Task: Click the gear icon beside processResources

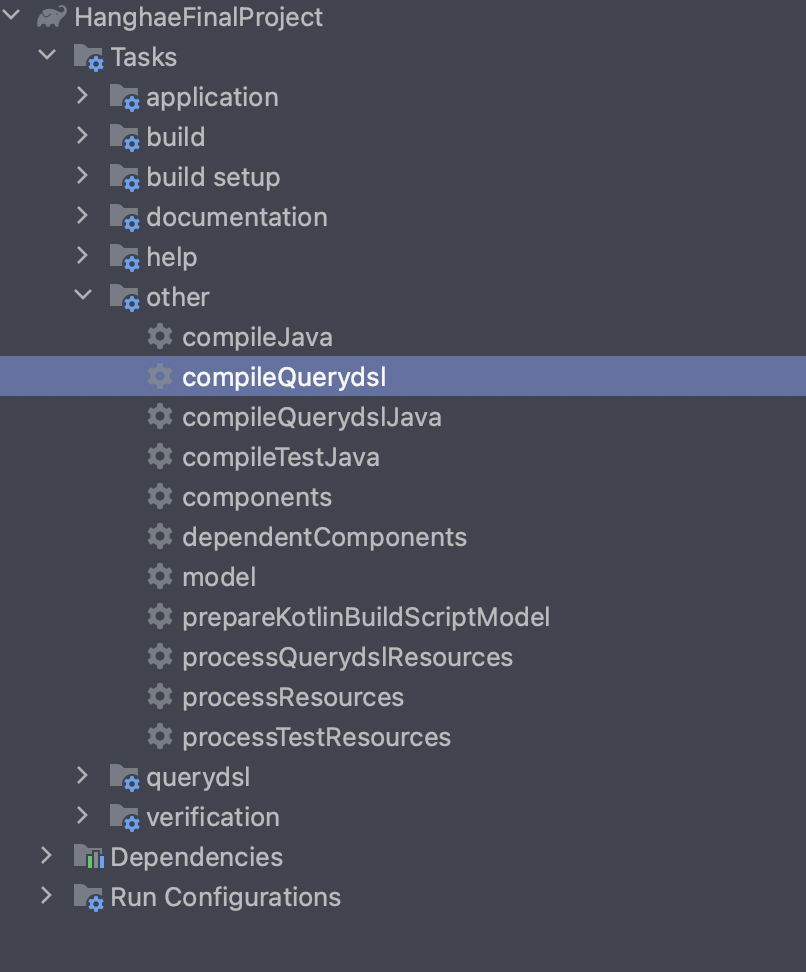Action: click(160, 696)
